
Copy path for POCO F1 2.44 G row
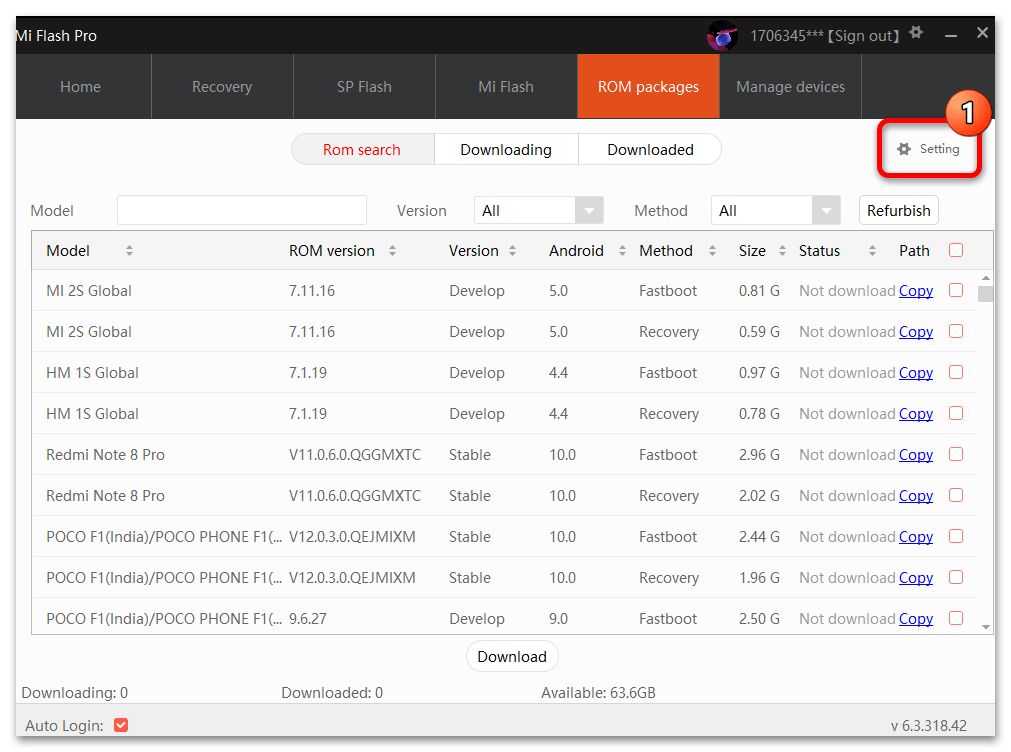(x=916, y=537)
